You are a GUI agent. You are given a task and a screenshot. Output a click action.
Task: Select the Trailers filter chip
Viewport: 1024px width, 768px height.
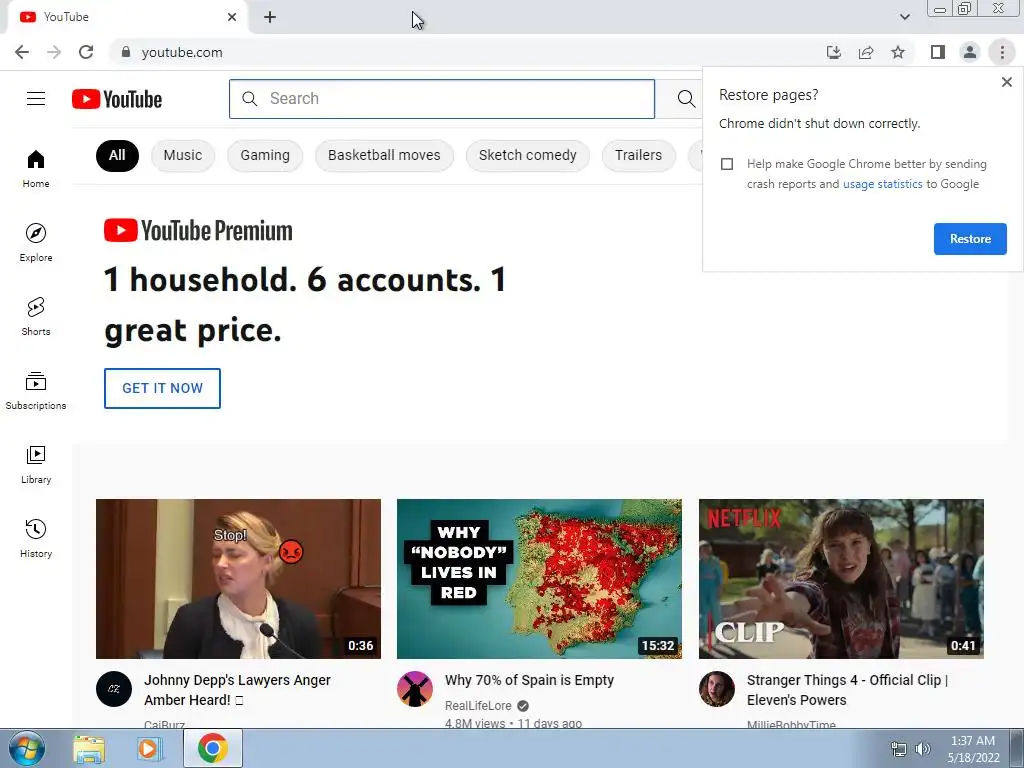coord(638,155)
